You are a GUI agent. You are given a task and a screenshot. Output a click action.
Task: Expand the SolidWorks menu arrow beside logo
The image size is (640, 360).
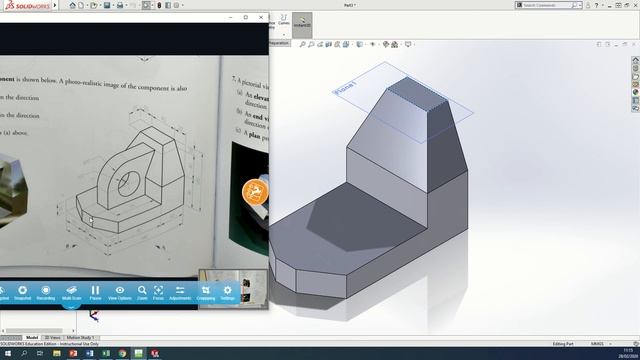coord(55,5)
